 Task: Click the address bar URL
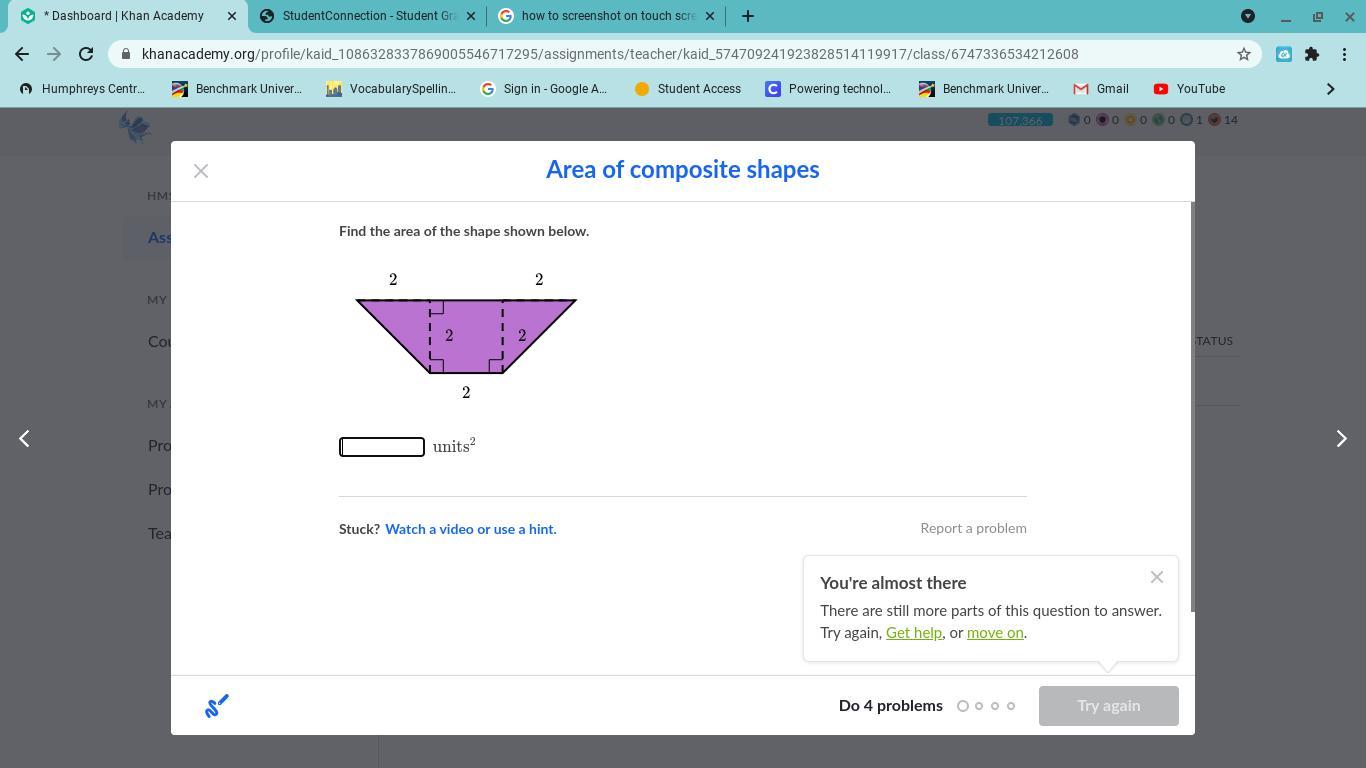610,54
